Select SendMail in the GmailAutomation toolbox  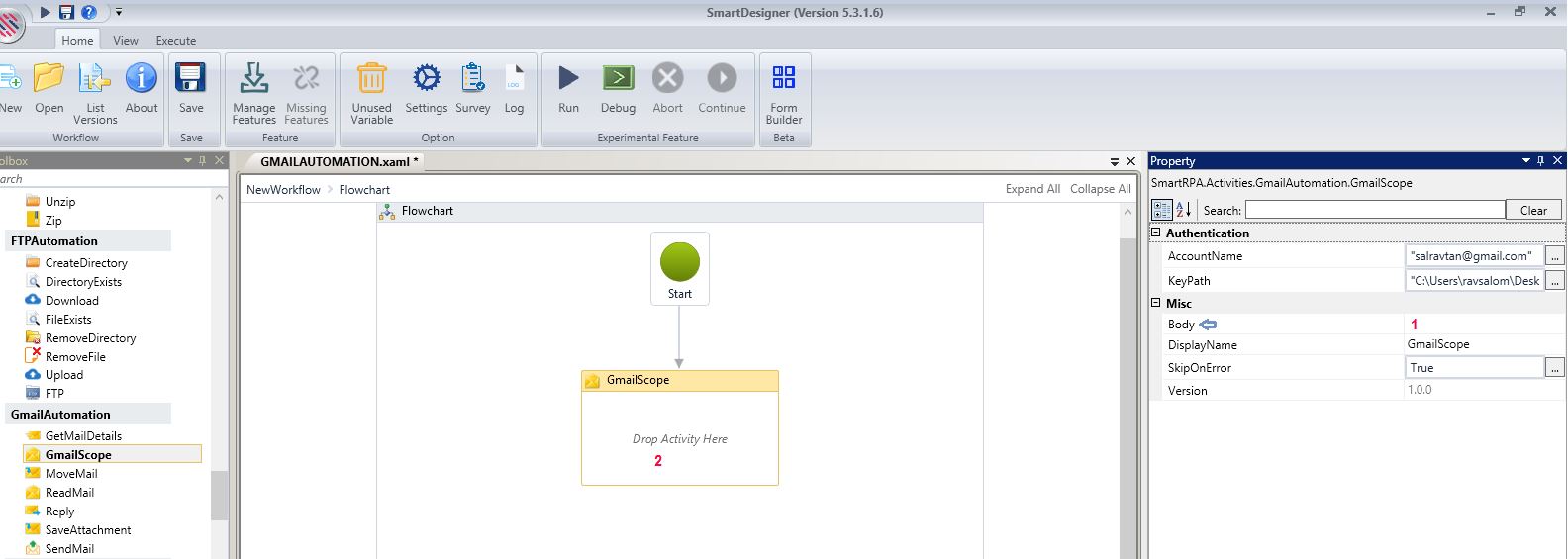(69, 548)
